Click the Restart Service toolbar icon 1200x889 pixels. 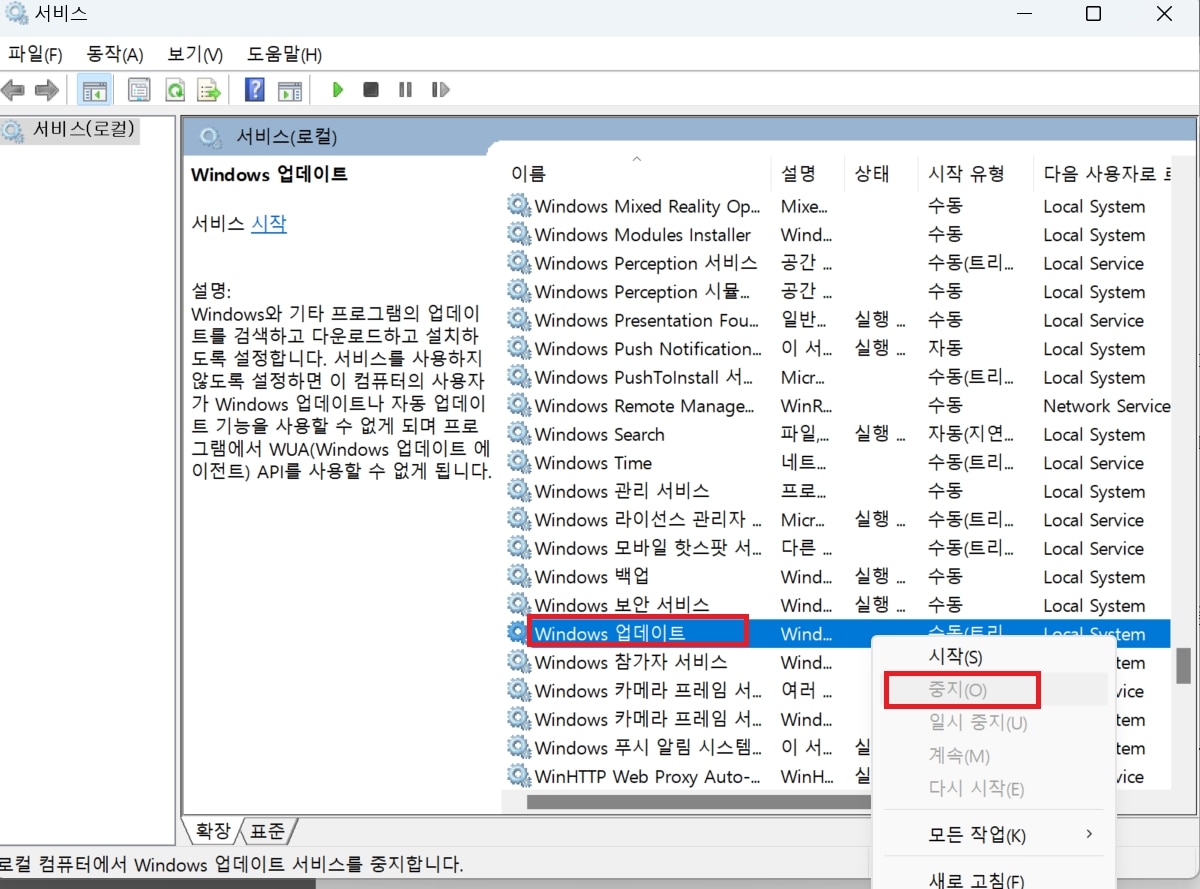[440, 90]
